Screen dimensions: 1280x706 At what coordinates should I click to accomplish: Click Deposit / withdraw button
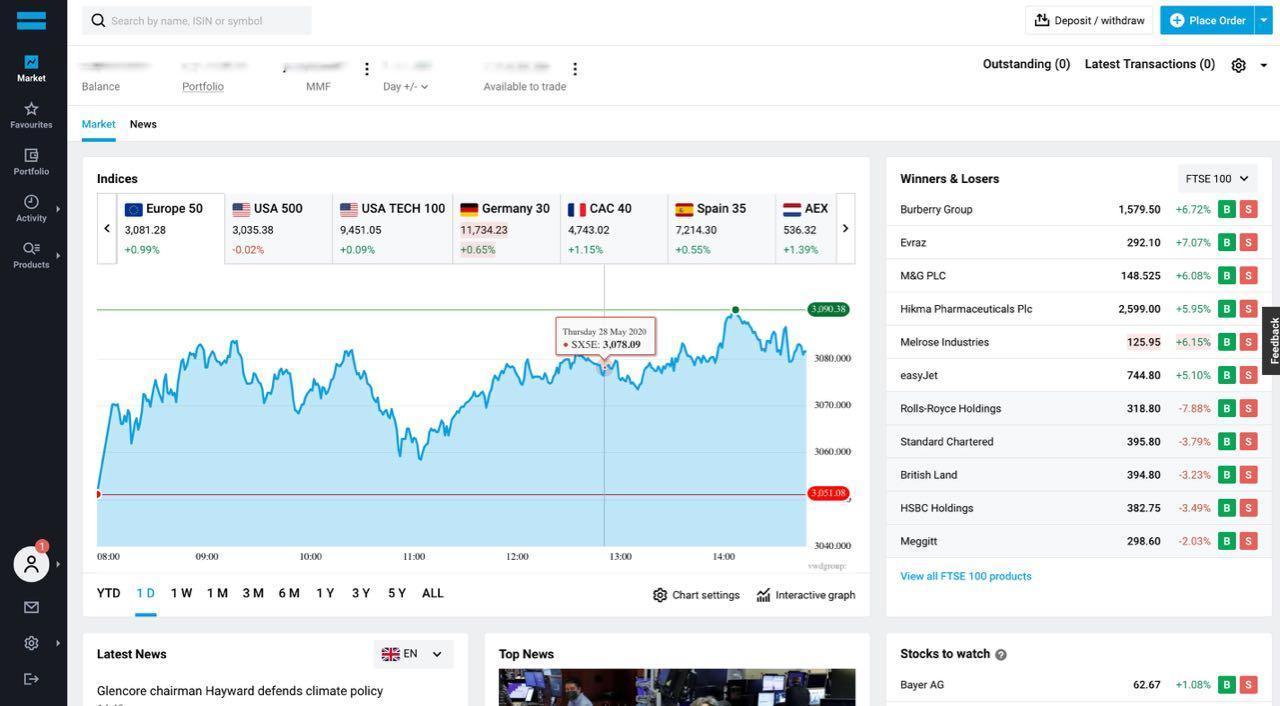click(x=1089, y=20)
